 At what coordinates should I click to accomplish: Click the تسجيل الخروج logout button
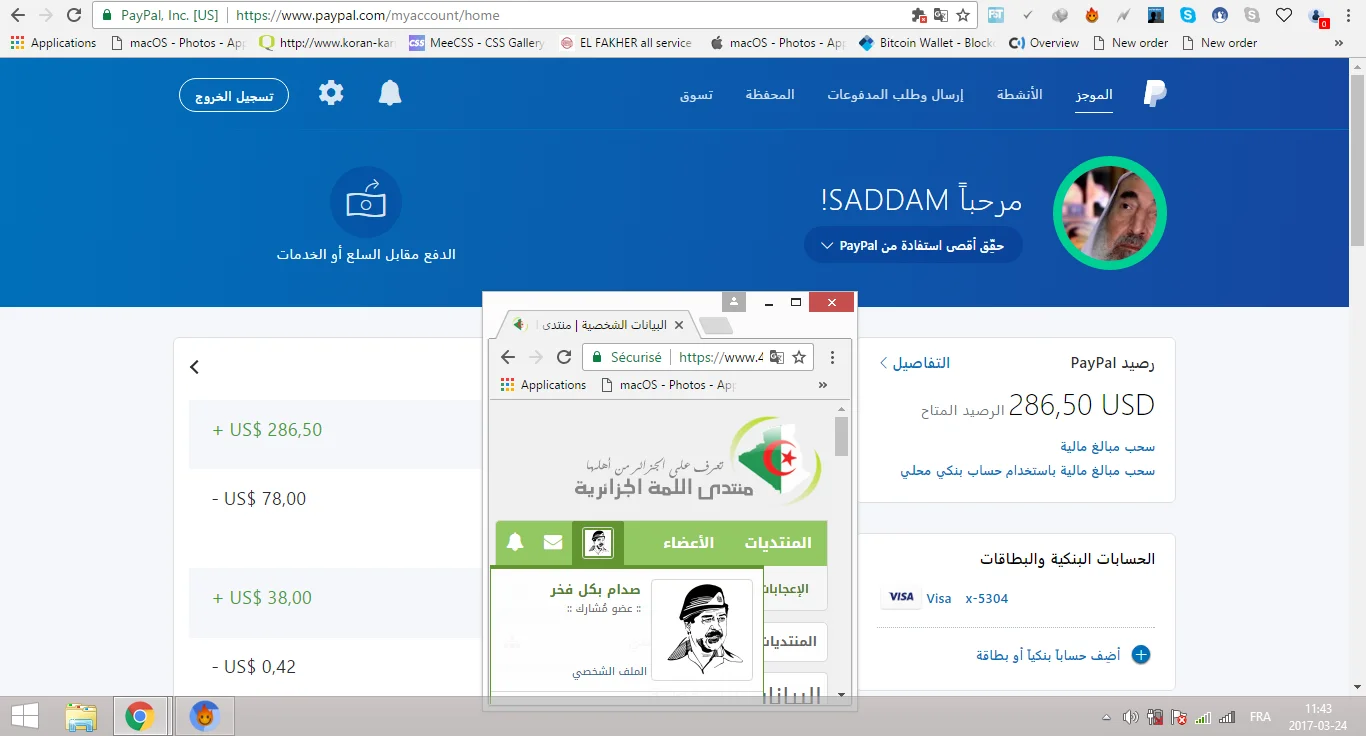tap(233, 94)
